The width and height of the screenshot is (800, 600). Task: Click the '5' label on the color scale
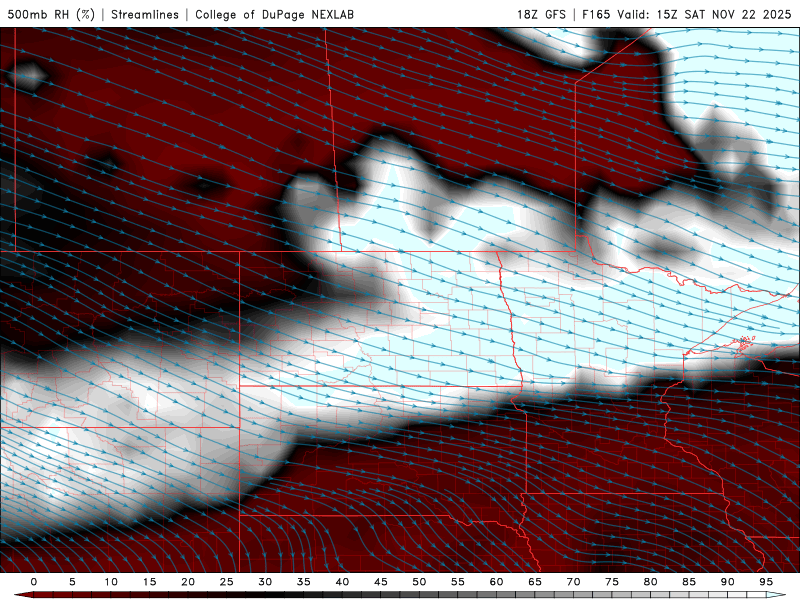(x=72, y=582)
